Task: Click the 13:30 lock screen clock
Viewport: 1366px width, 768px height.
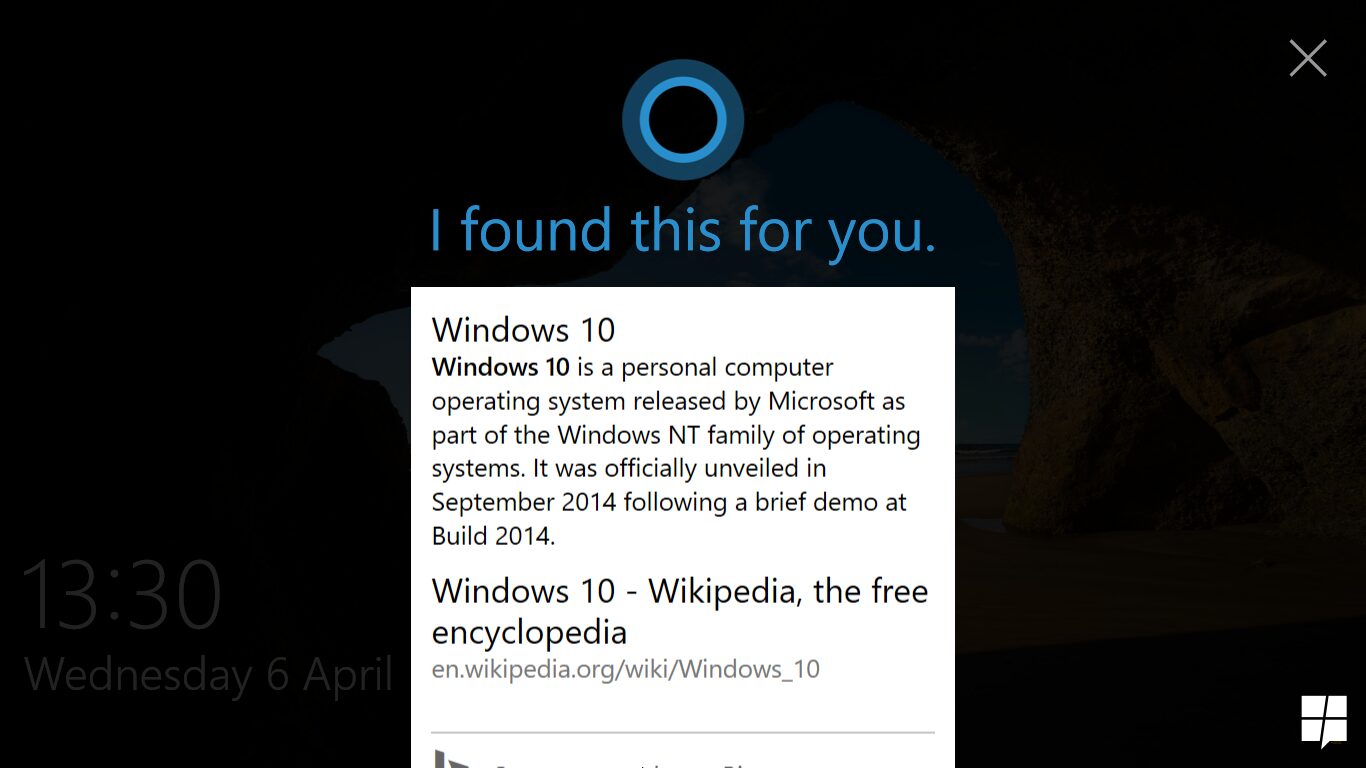Action: pyautogui.click(x=121, y=593)
